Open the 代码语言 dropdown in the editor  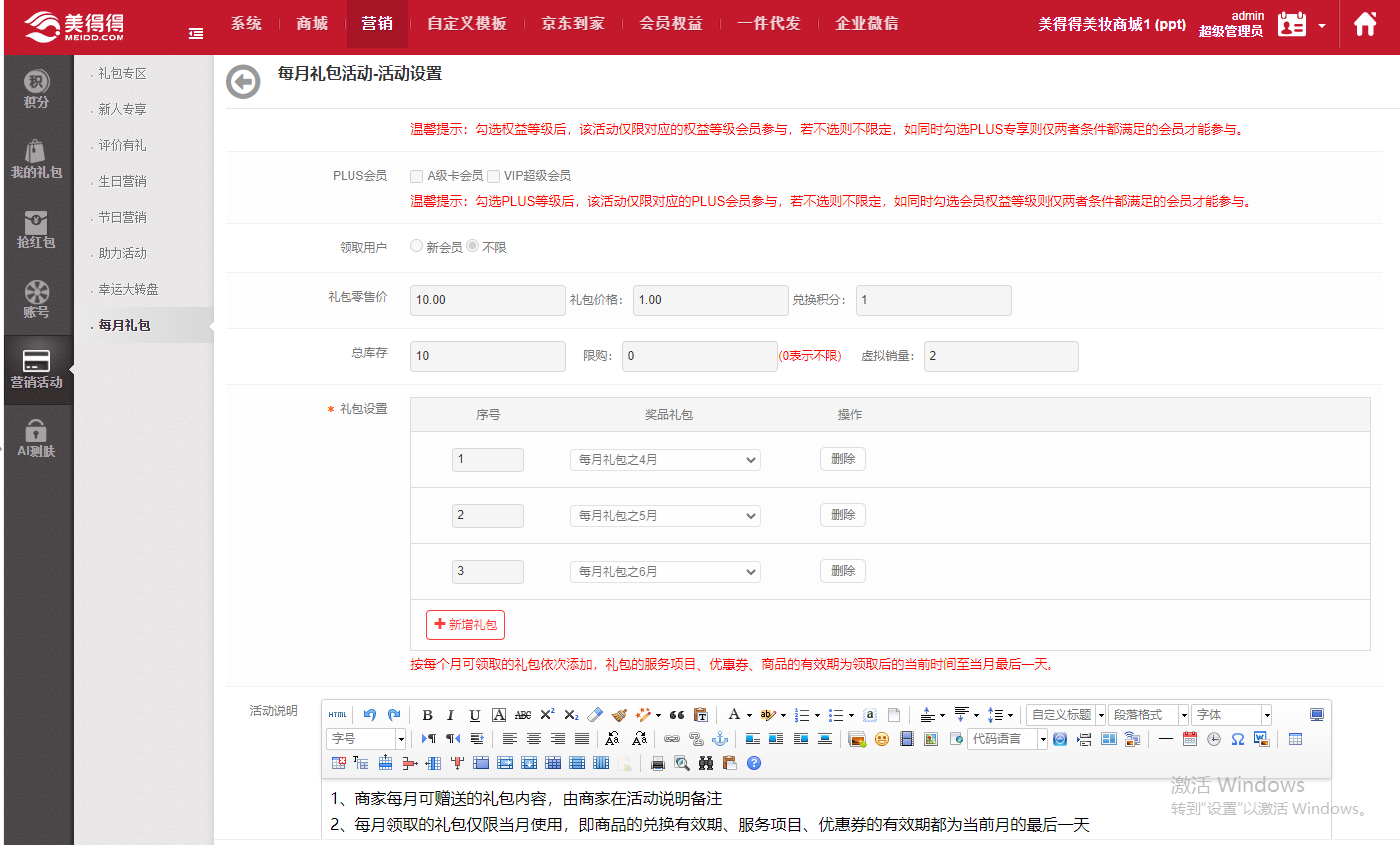coord(1008,739)
